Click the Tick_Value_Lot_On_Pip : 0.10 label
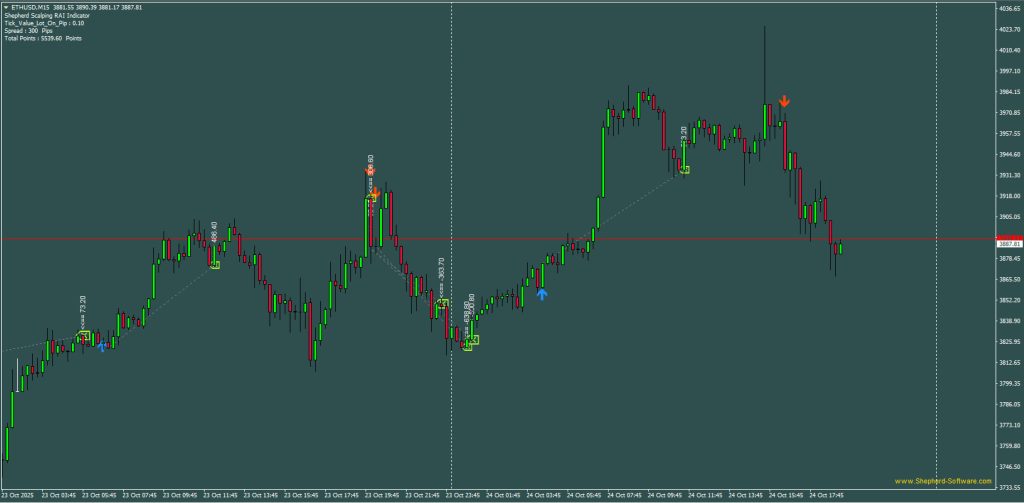1024x503 pixels. 44,23
